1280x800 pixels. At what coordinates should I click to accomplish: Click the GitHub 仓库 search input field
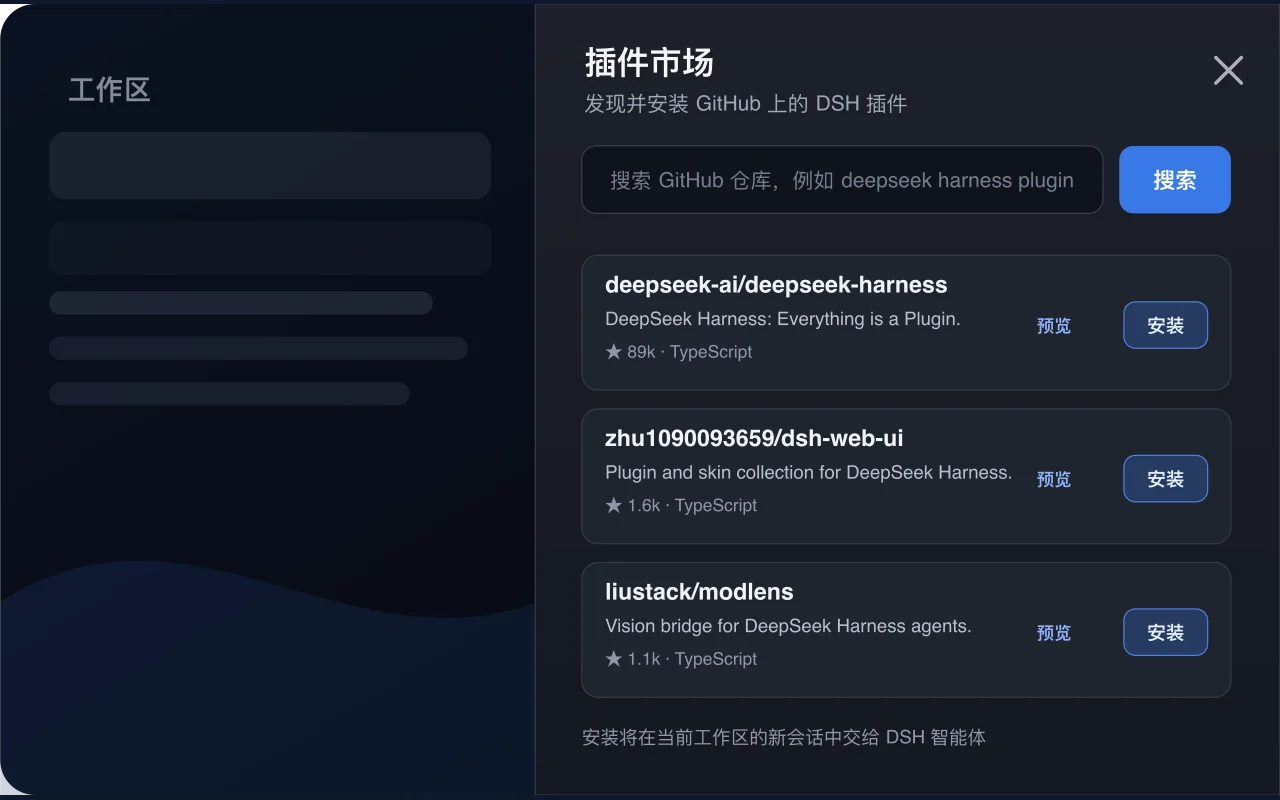842,180
